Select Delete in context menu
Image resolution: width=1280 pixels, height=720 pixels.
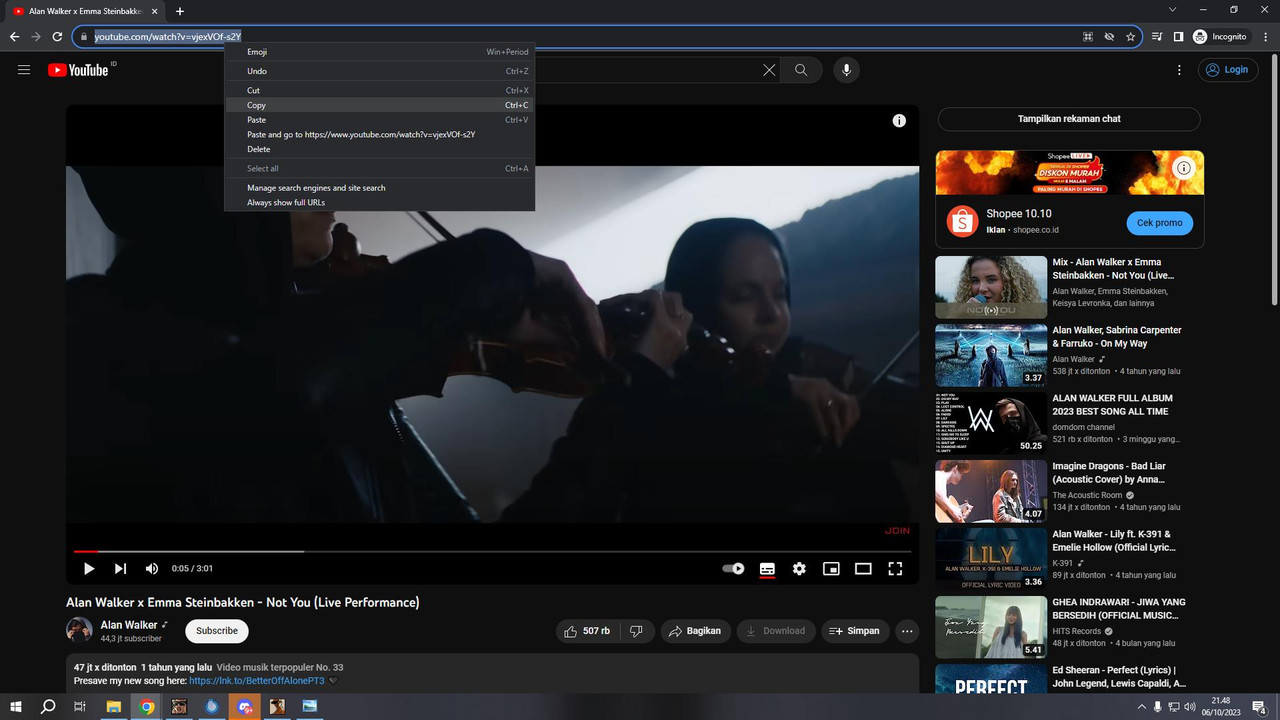pyautogui.click(x=380, y=149)
